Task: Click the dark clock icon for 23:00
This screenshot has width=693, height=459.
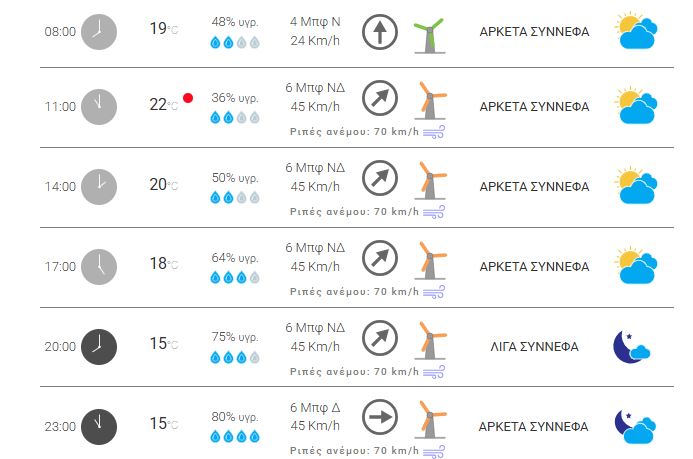Action: [98, 425]
